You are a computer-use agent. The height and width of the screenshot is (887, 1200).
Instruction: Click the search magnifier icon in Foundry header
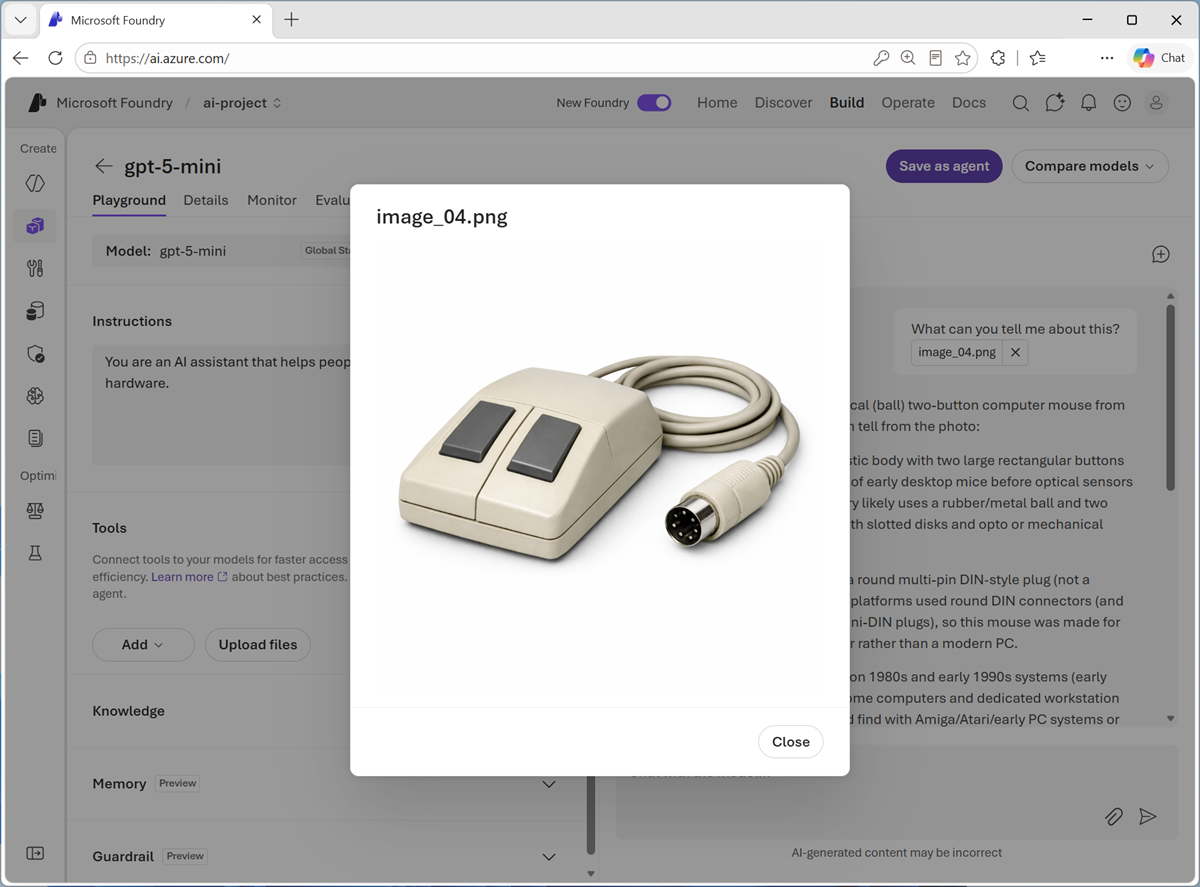[x=1020, y=103]
